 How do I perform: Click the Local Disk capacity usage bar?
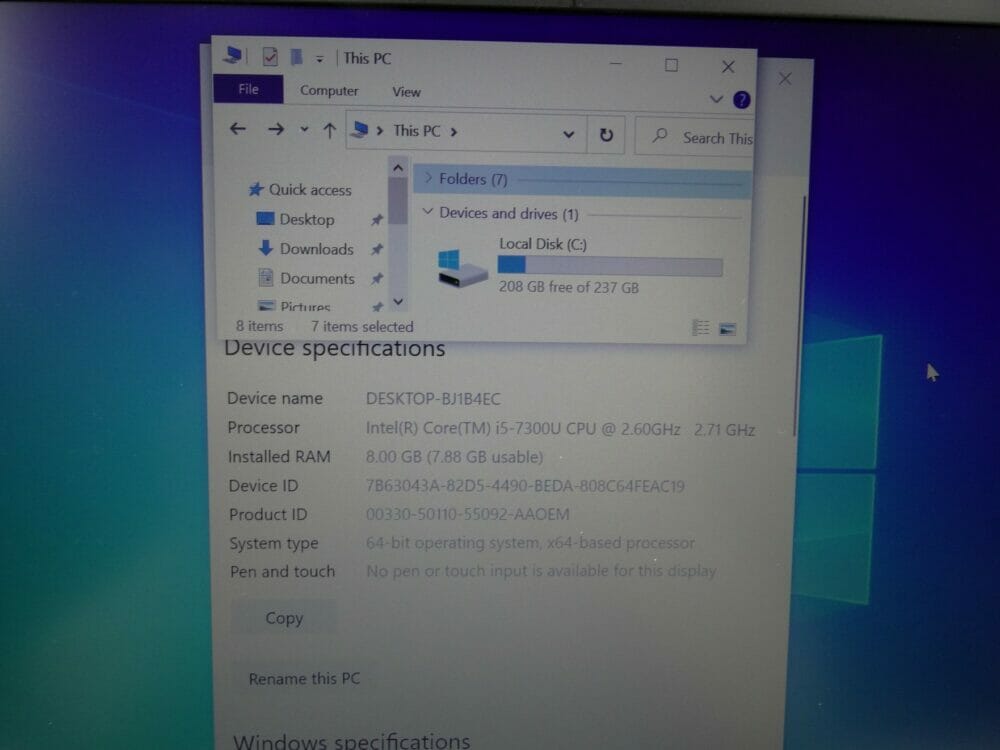[x=610, y=266]
